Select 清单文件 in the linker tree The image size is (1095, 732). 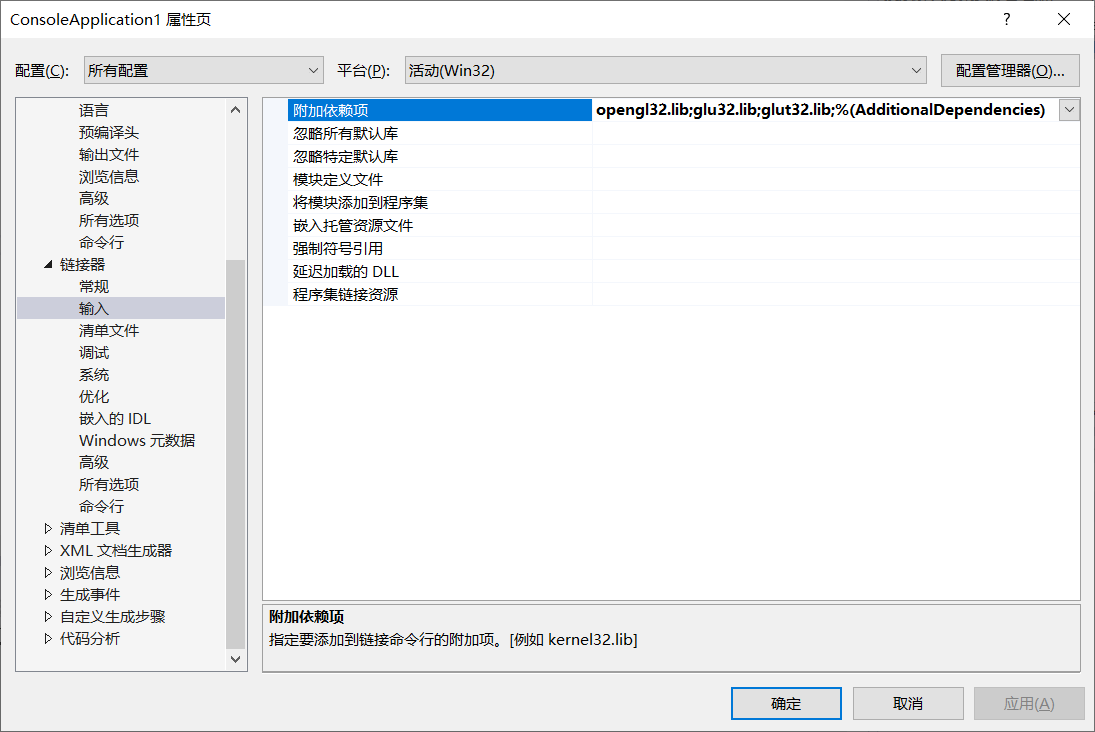coord(109,330)
